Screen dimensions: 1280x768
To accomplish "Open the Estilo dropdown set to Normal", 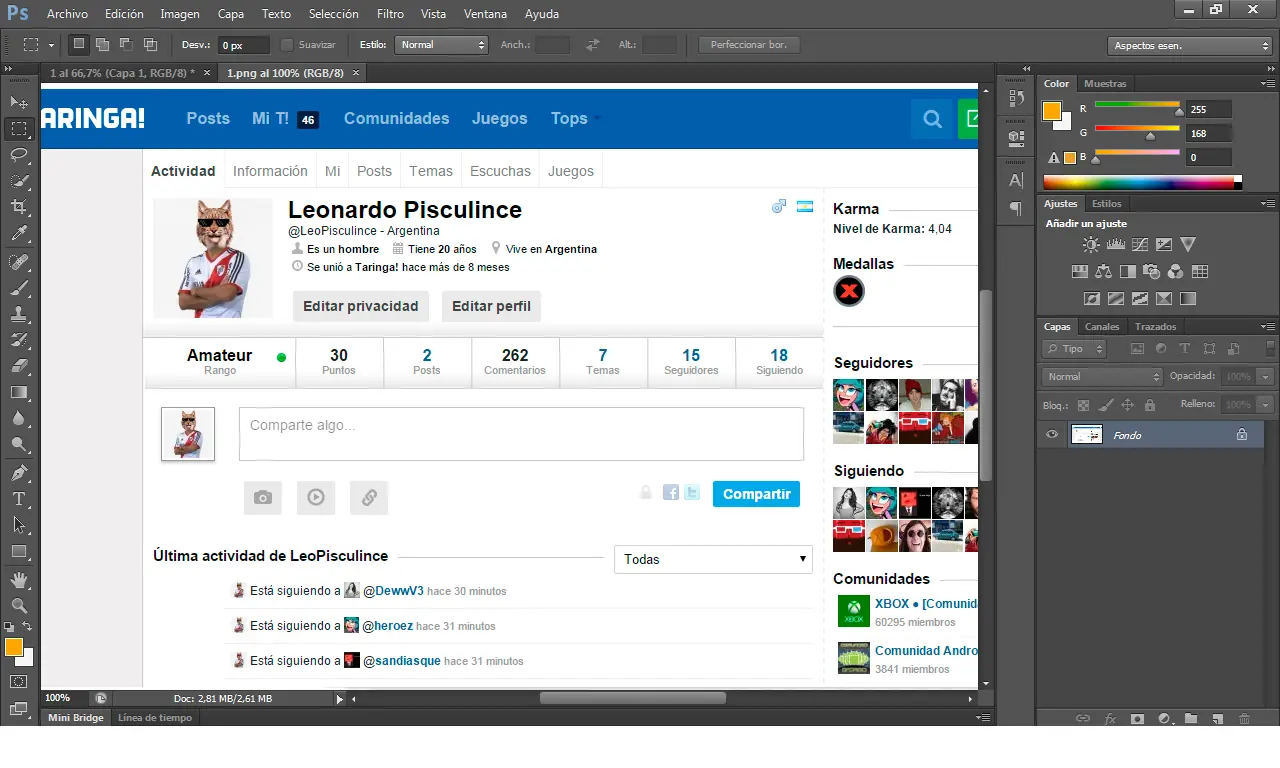I will pyautogui.click(x=441, y=45).
